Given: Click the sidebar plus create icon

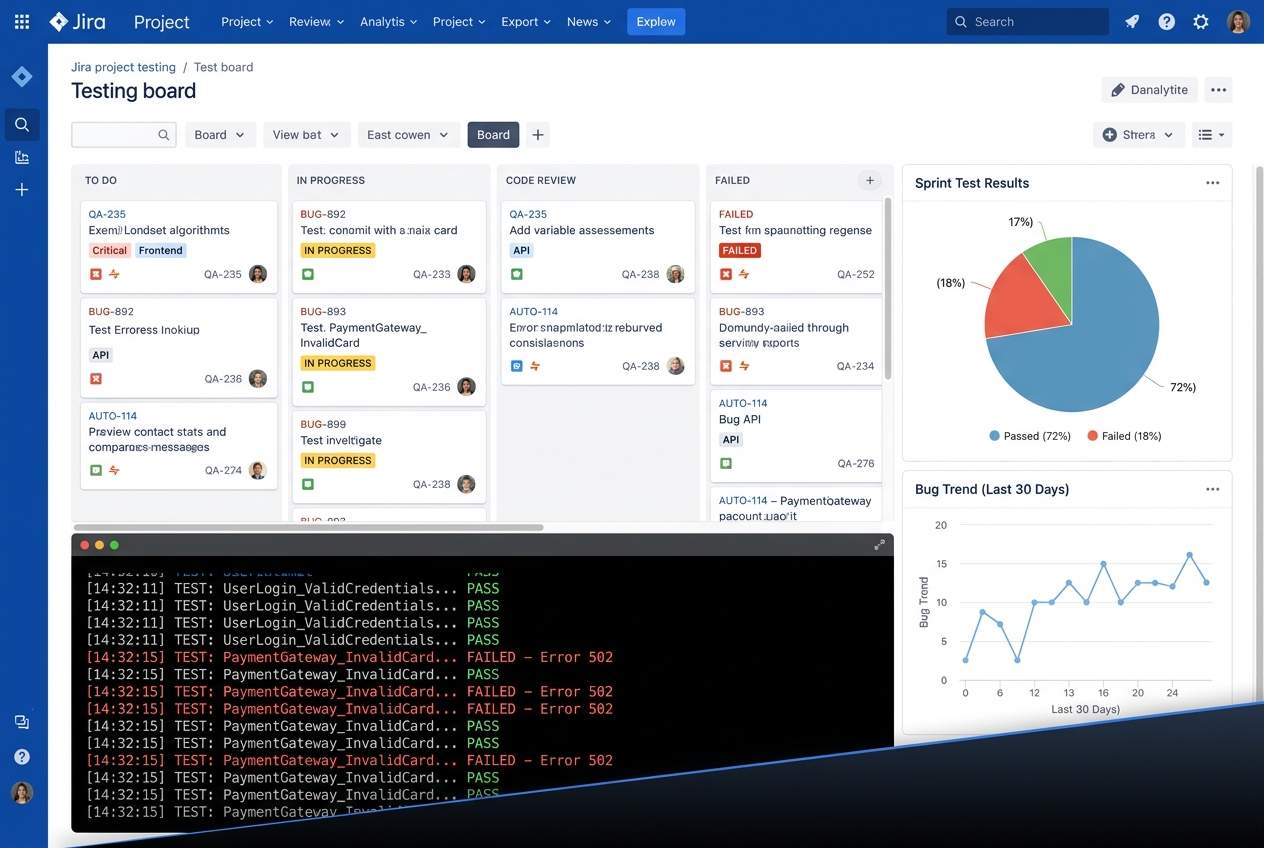Looking at the screenshot, I should [x=22, y=189].
